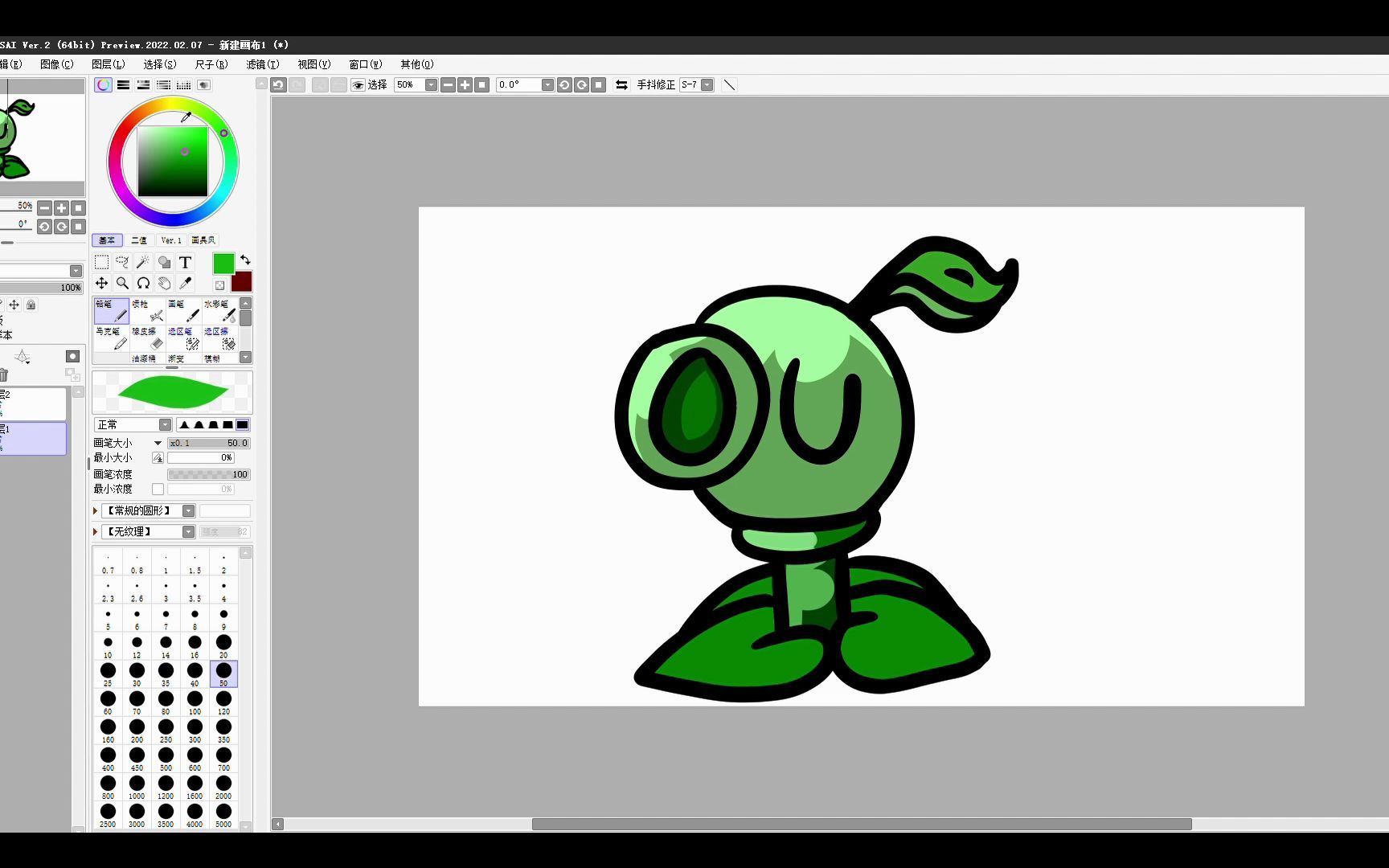The width and height of the screenshot is (1389, 868).
Task: Toggle the color wheel panel
Action: (103, 84)
